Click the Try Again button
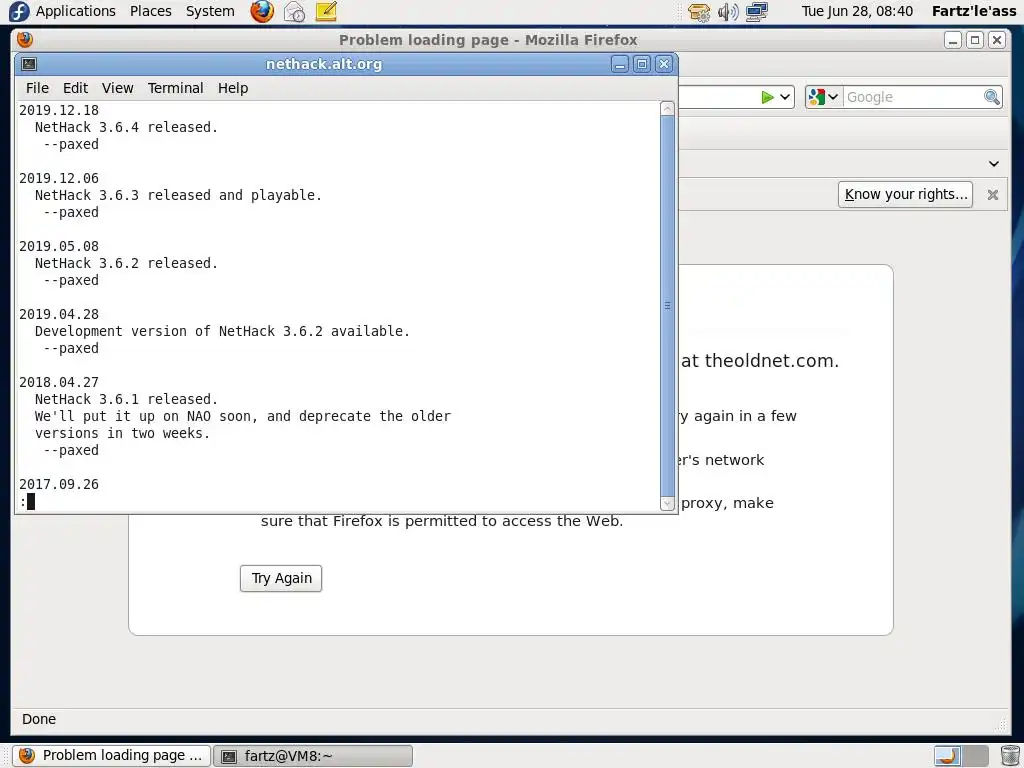This screenshot has height=768, width=1024. click(x=281, y=579)
